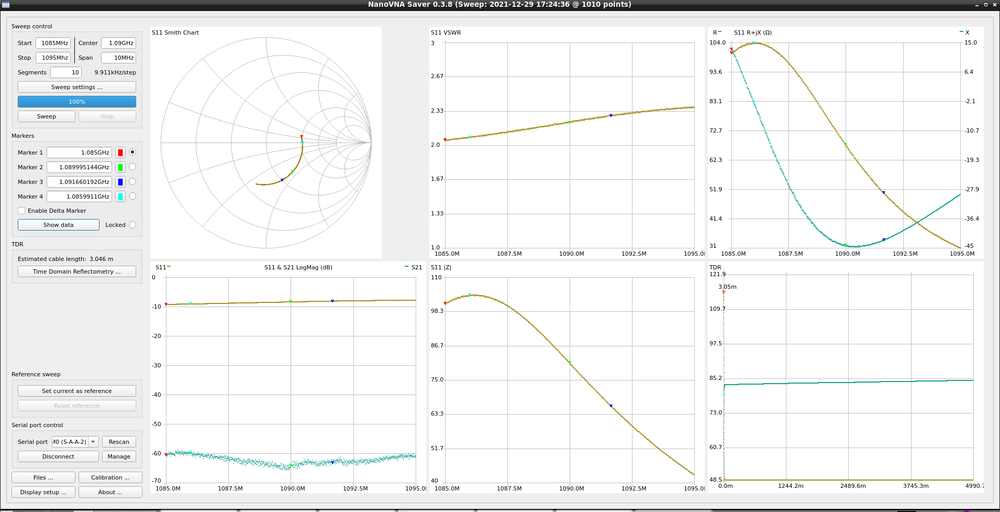Image resolution: width=1000 pixels, height=512 pixels.
Task: Toggle the Locked radio button
Action: tap(133, 225)
